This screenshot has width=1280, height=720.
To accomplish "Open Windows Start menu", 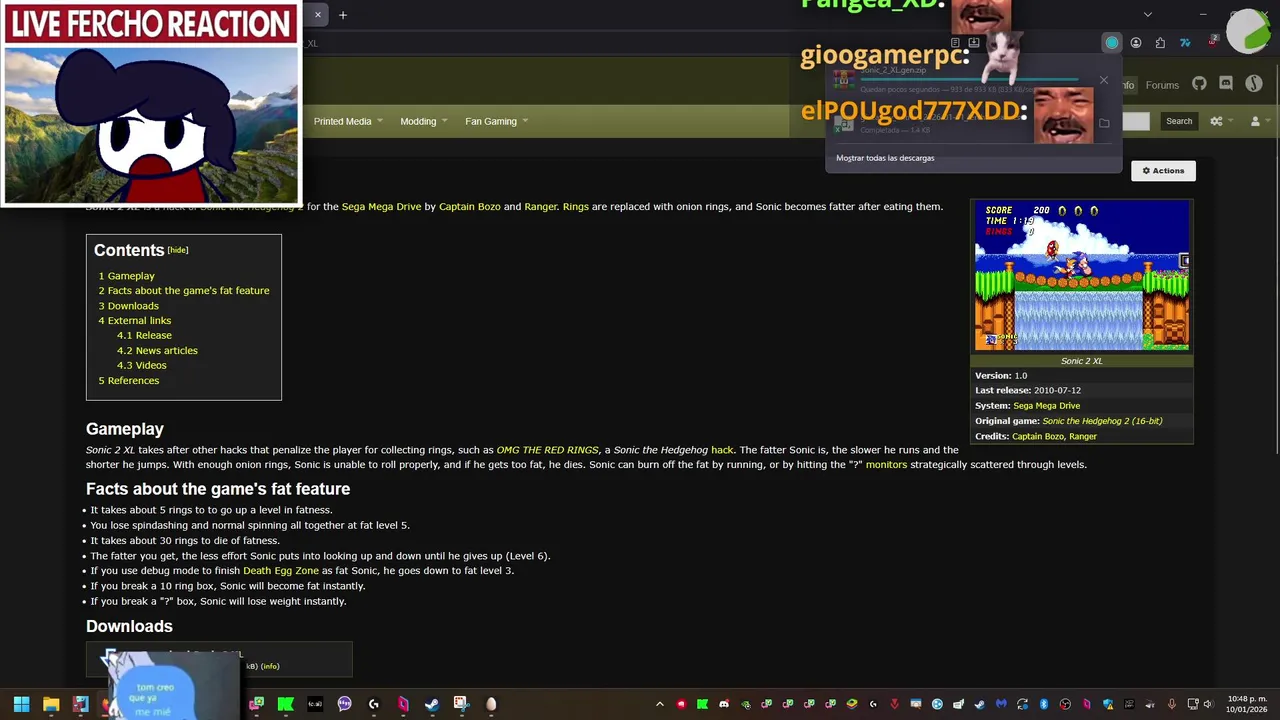I will pos(22,704).
